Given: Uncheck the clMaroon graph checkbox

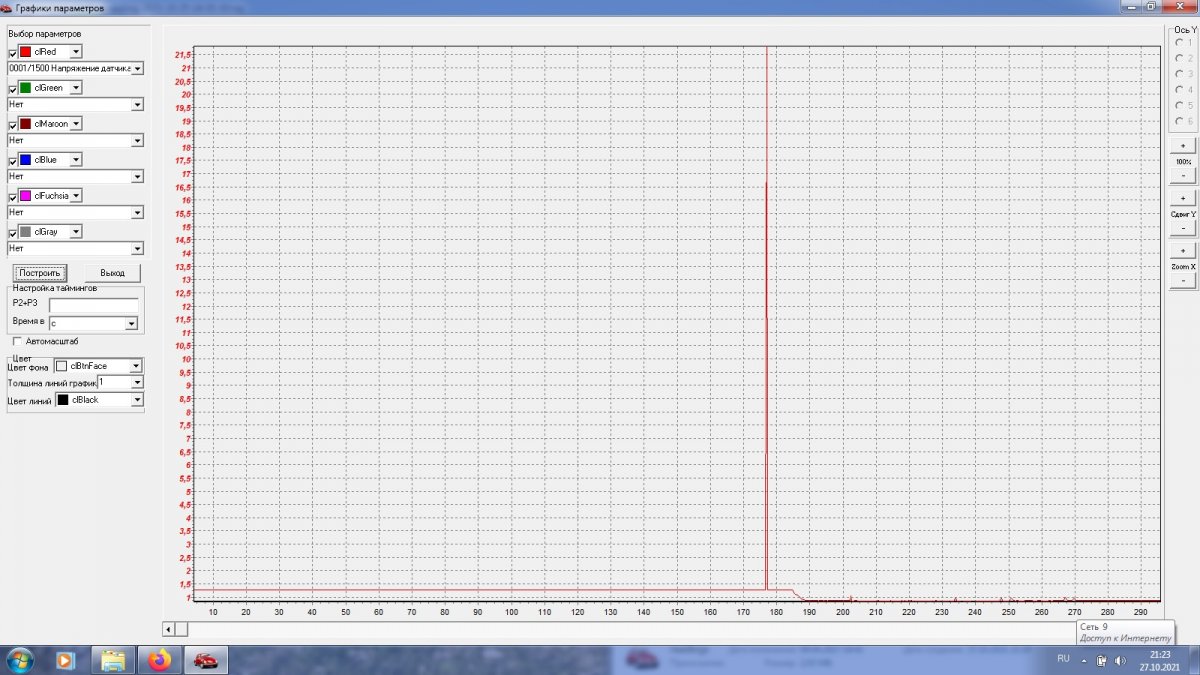Looking at the screenshot, I should (13, 125).
